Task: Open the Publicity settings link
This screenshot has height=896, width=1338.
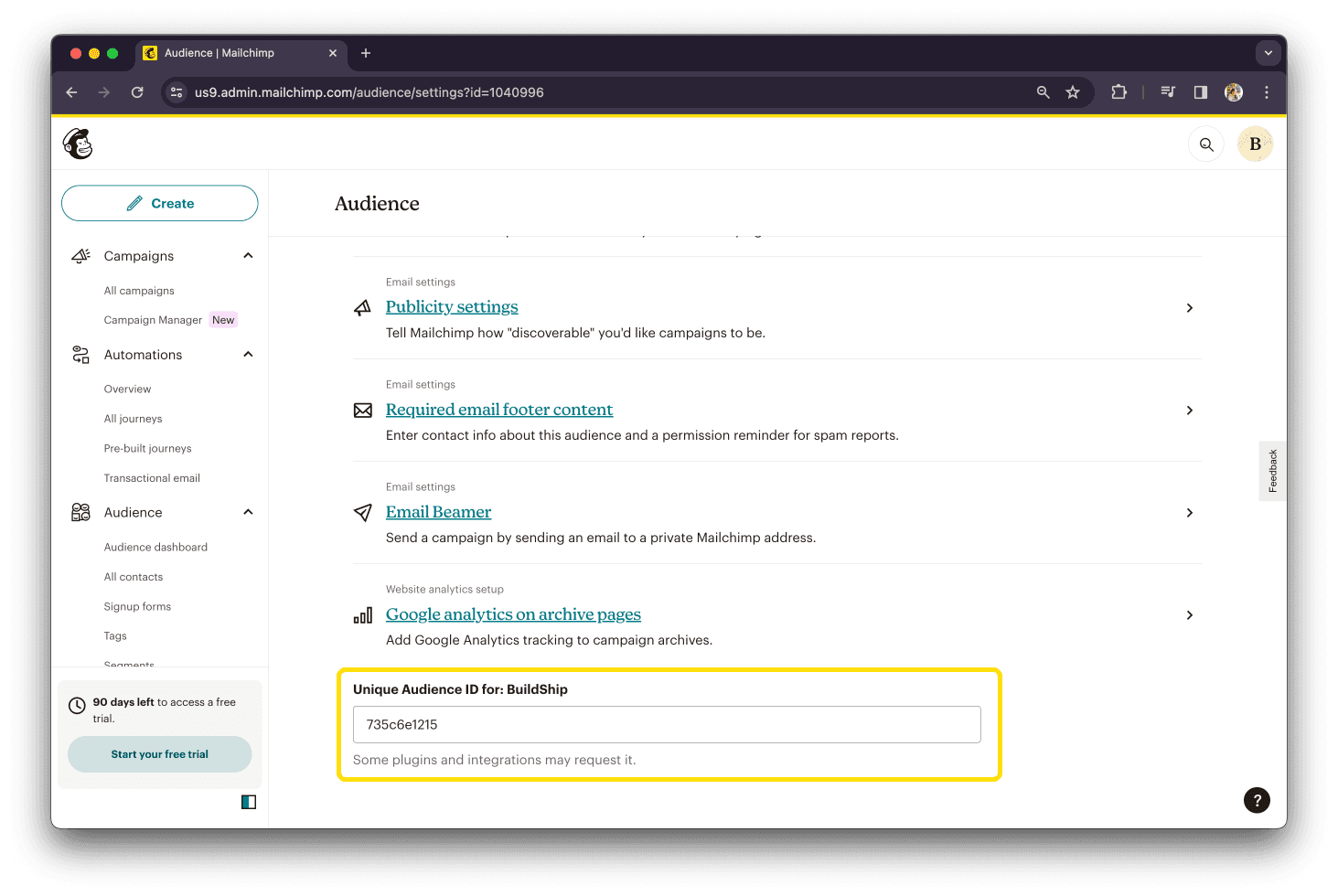Action: 452,306
